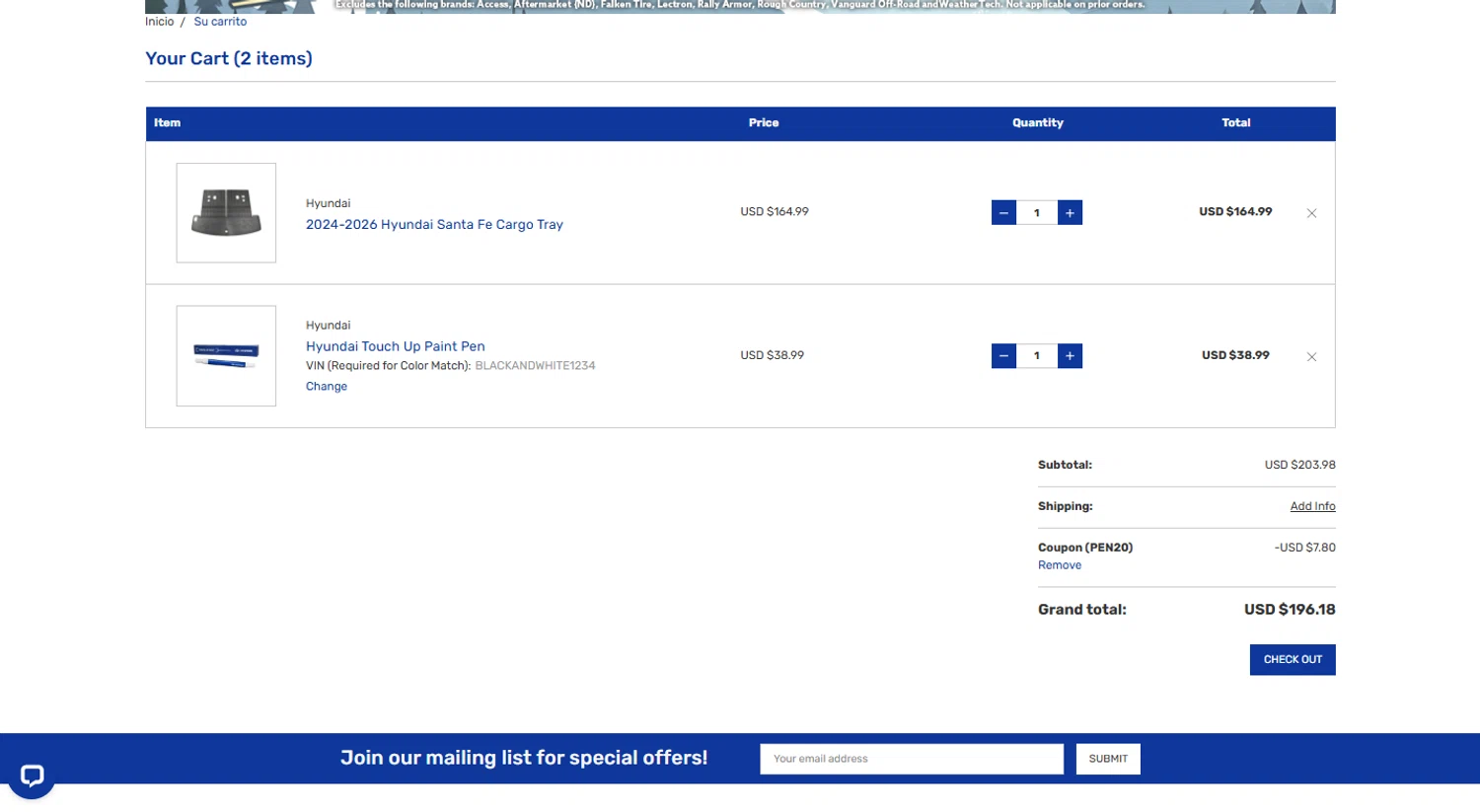Increase Cargo Tray quantity with plus button
Screen dimensions: 1480x812
click(1070, 213)
